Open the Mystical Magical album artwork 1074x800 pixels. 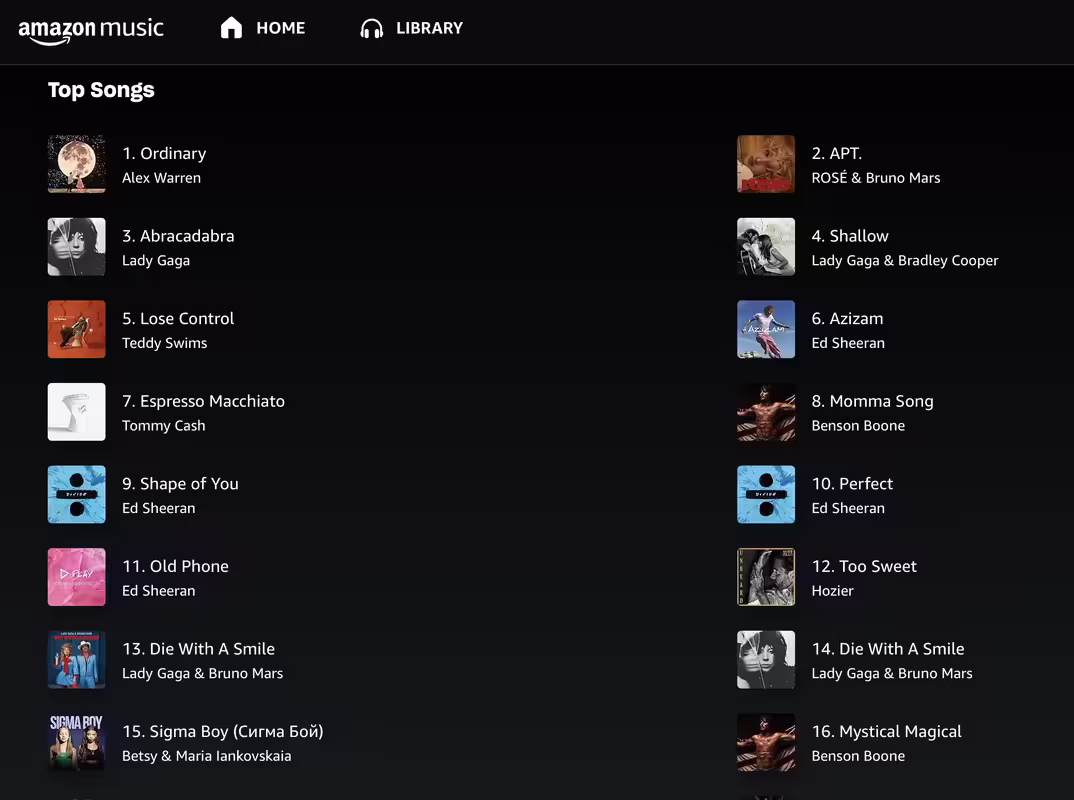(x=766, y=742)
